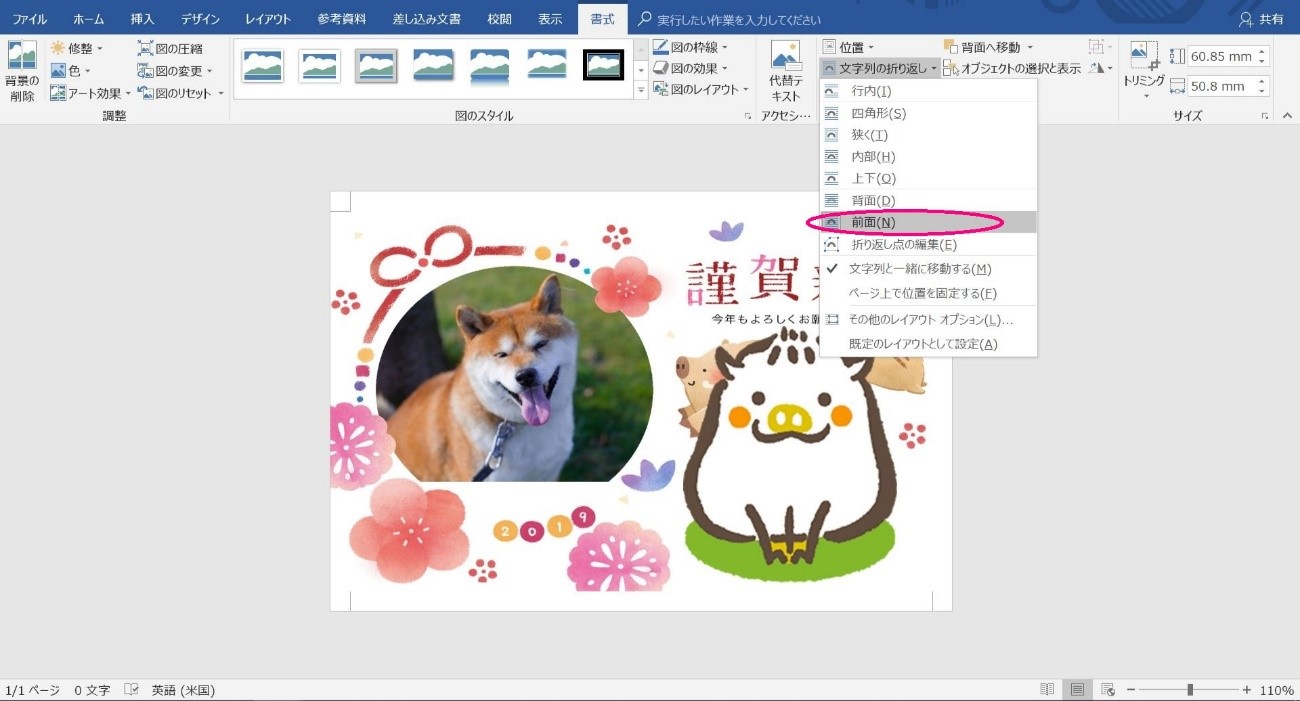The image size is (1300, 701).
Task: Open the Picture Effects (図の効果) dropdown
Action: coord(690,68)
